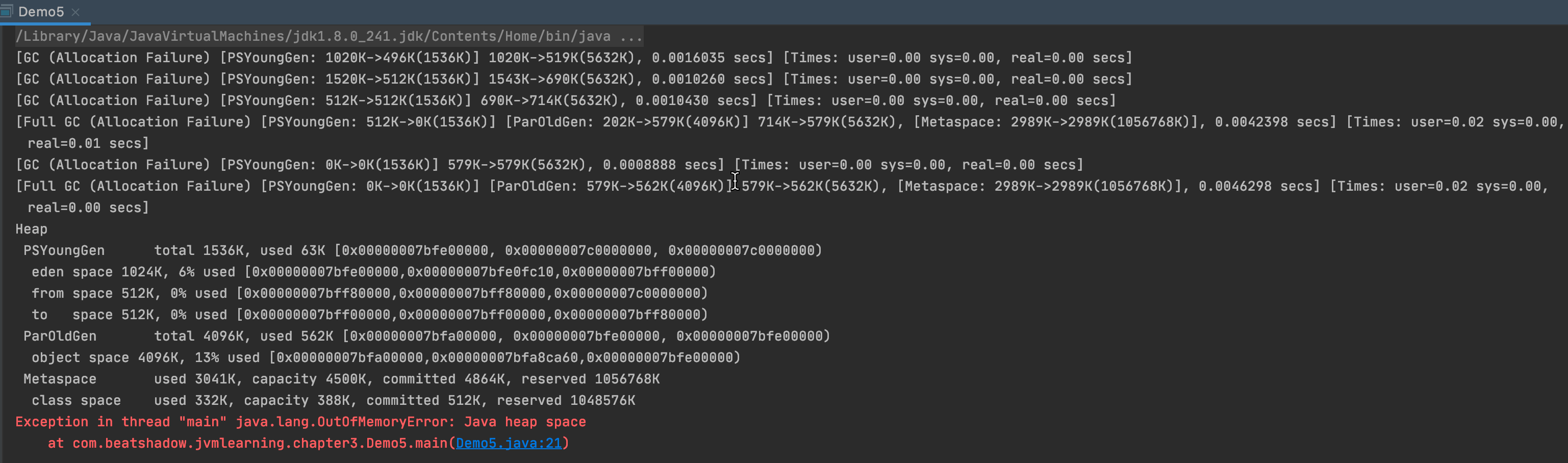Click the first Full GC log line
Viewport: 1568px width, 463px height.
pyautogui.click(x=730, y=122)
